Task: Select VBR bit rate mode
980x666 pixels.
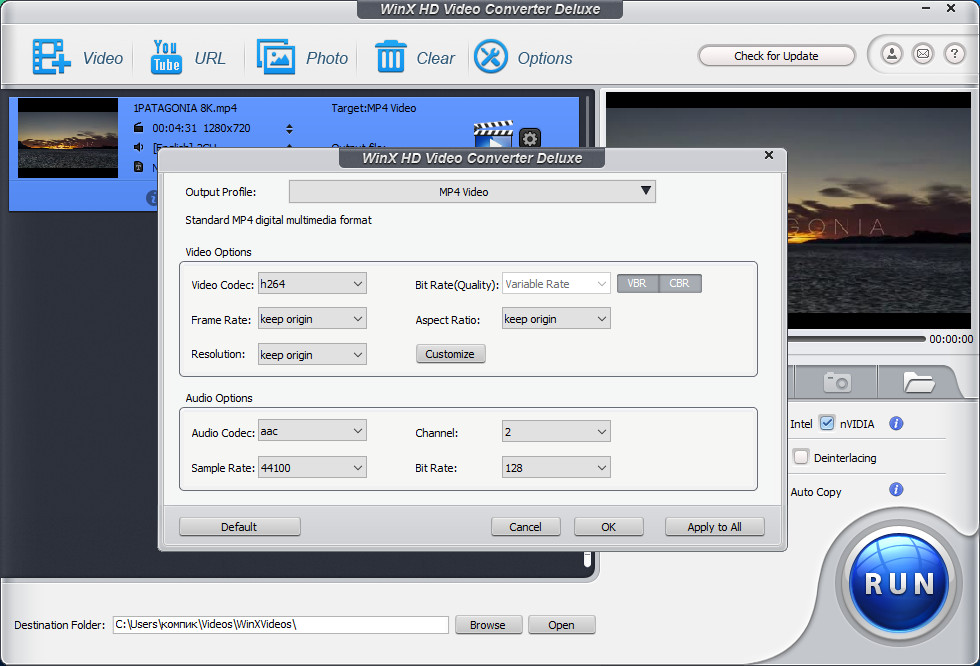Action: pyautogui.click(x=638, y=284)
